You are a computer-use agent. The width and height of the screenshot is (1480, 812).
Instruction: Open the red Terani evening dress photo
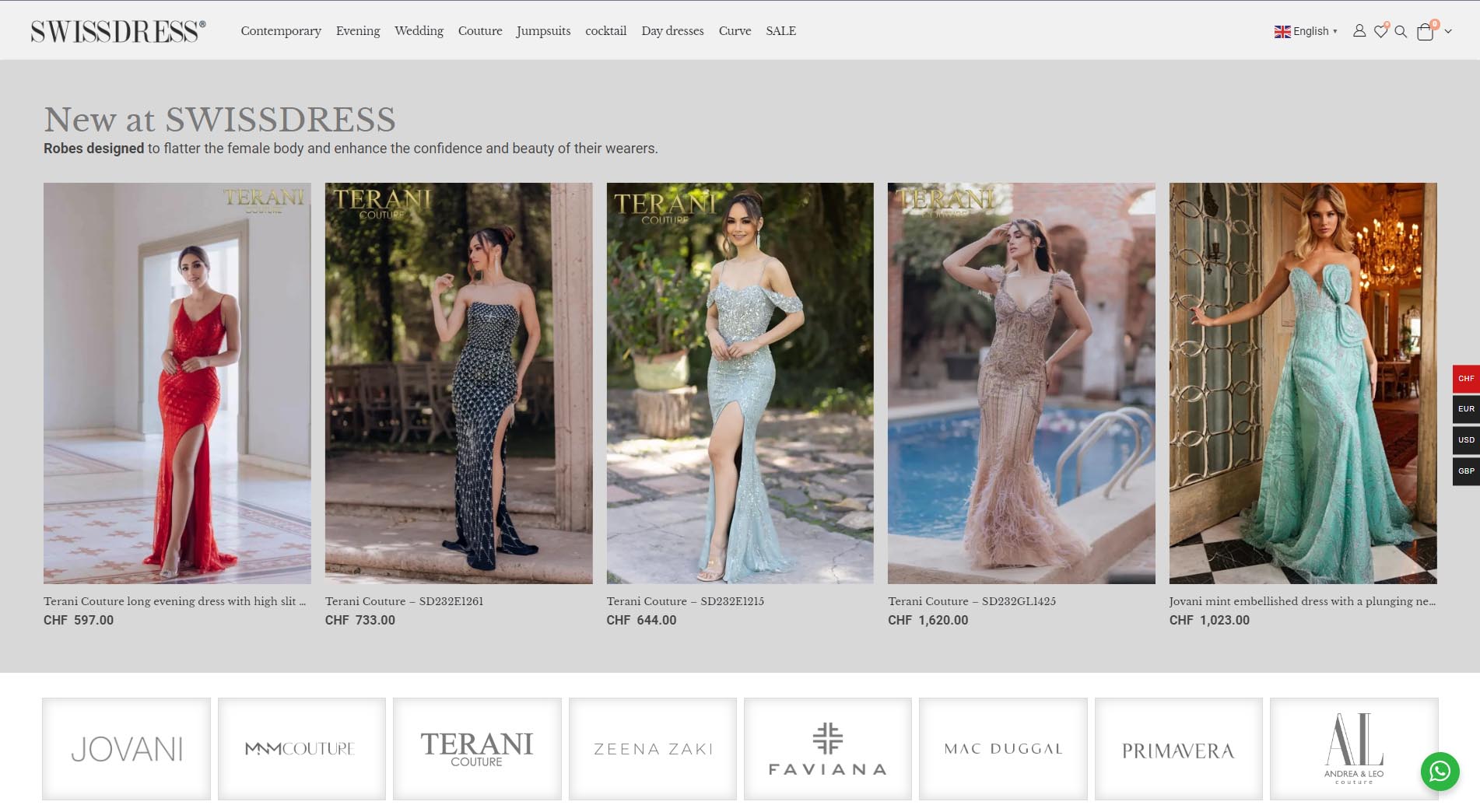click(177, 383)
